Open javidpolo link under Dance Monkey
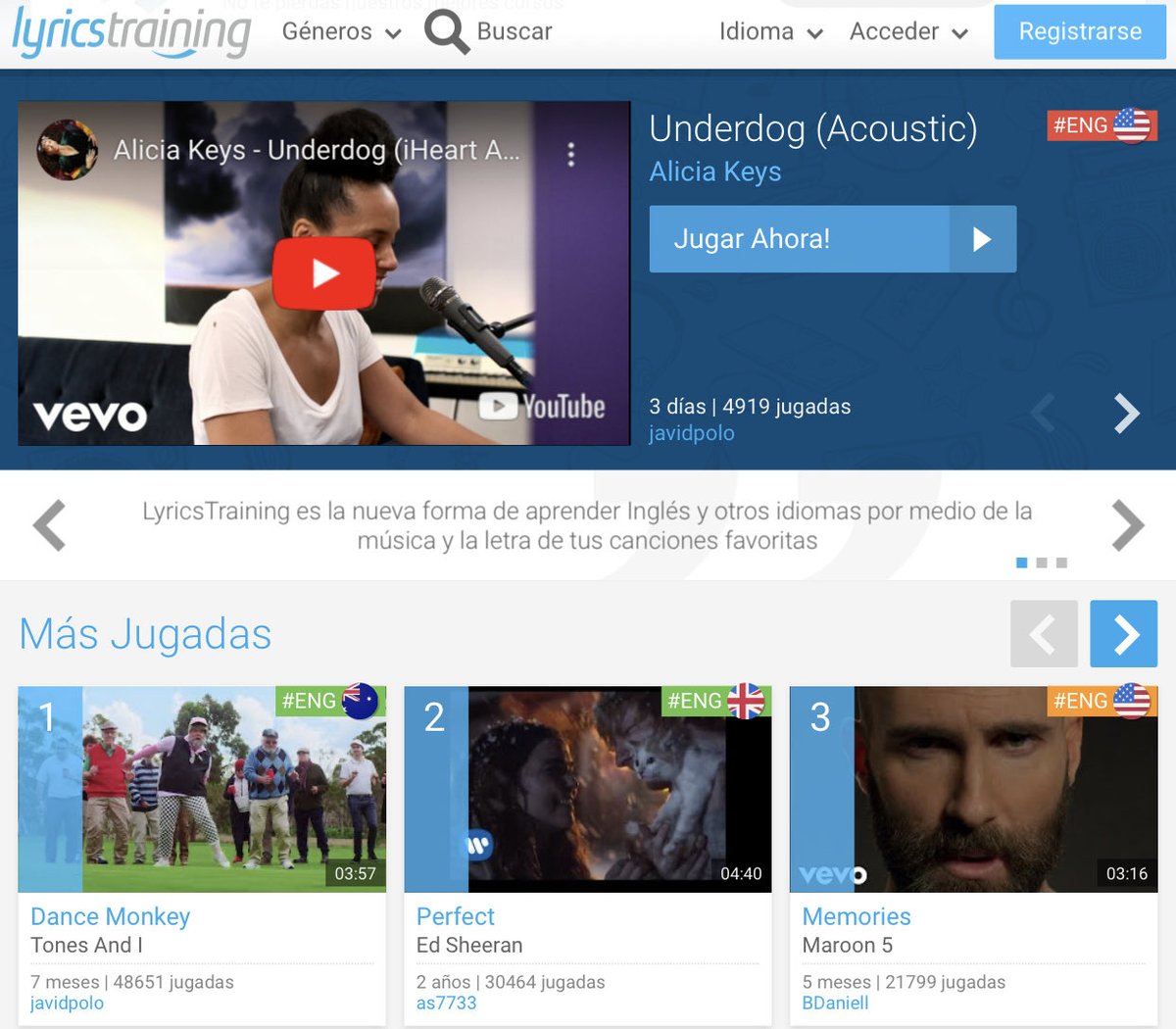Screen dimensions: 1176x1029 coord(67,1004)
